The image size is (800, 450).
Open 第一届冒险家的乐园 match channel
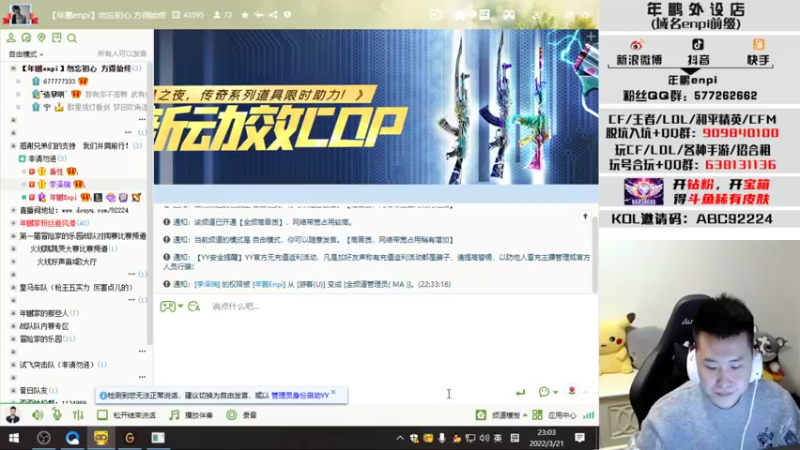[83, 236]
